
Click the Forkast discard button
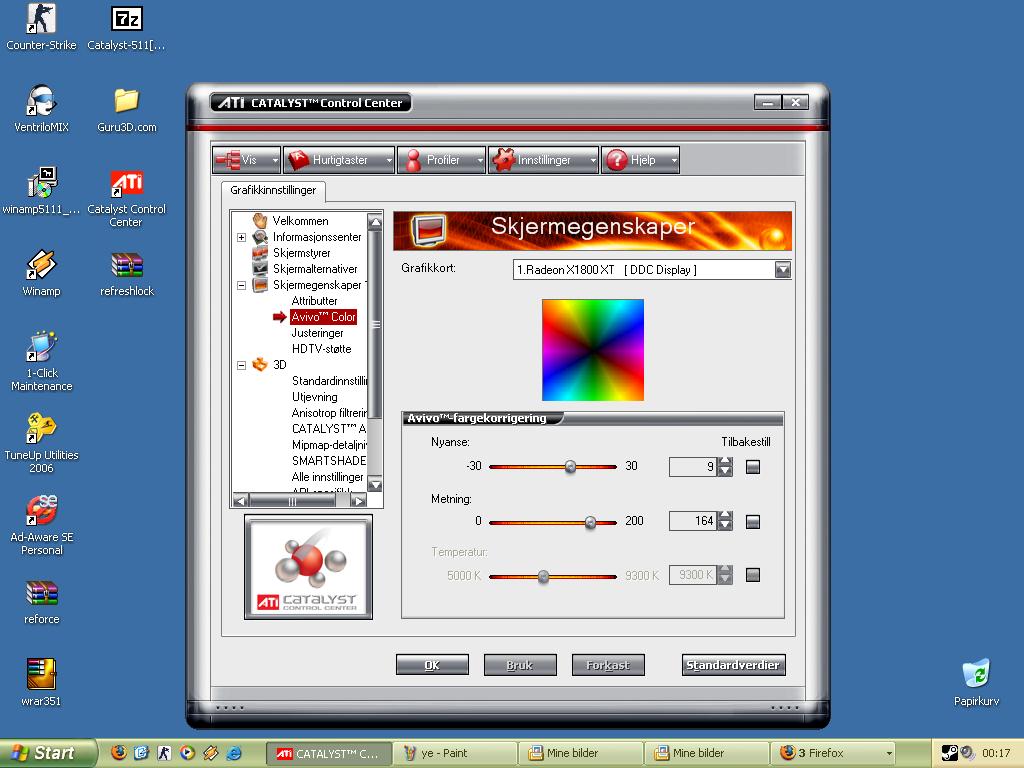pyautogui.click(x=608, y=665)
